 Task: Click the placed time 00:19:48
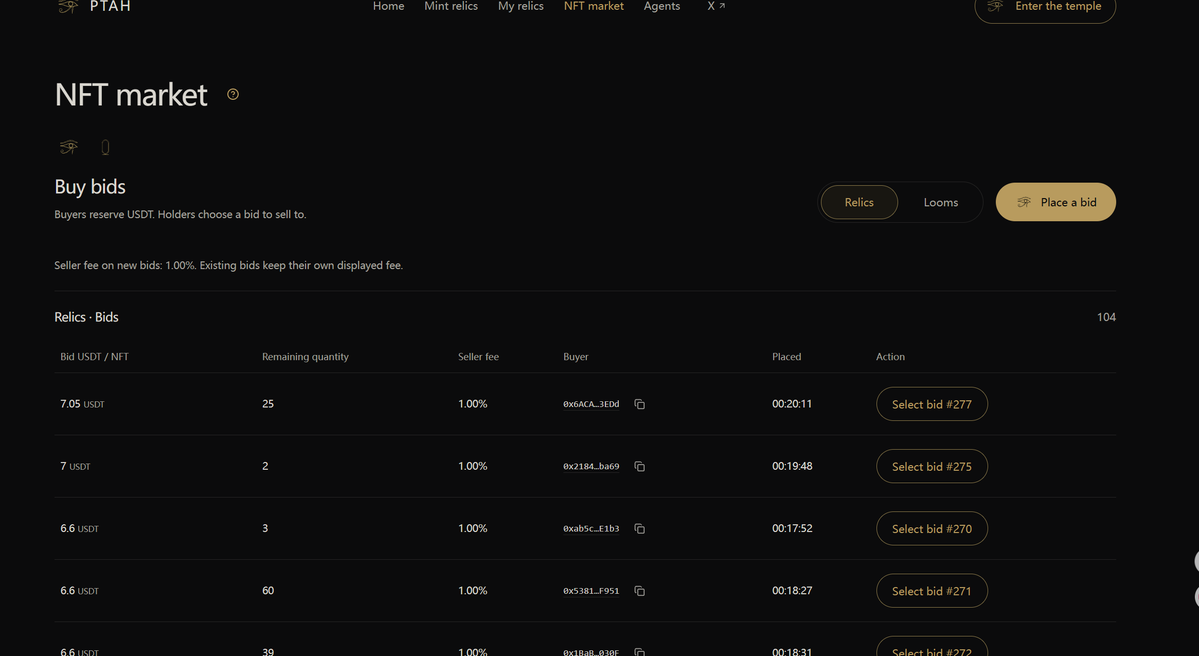[792, 466]
